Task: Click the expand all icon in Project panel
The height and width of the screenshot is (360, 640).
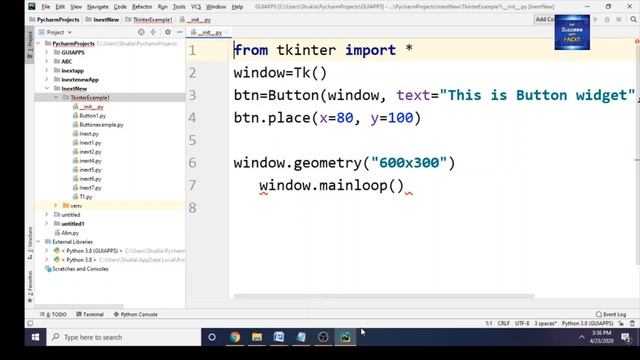Action: 153,32
